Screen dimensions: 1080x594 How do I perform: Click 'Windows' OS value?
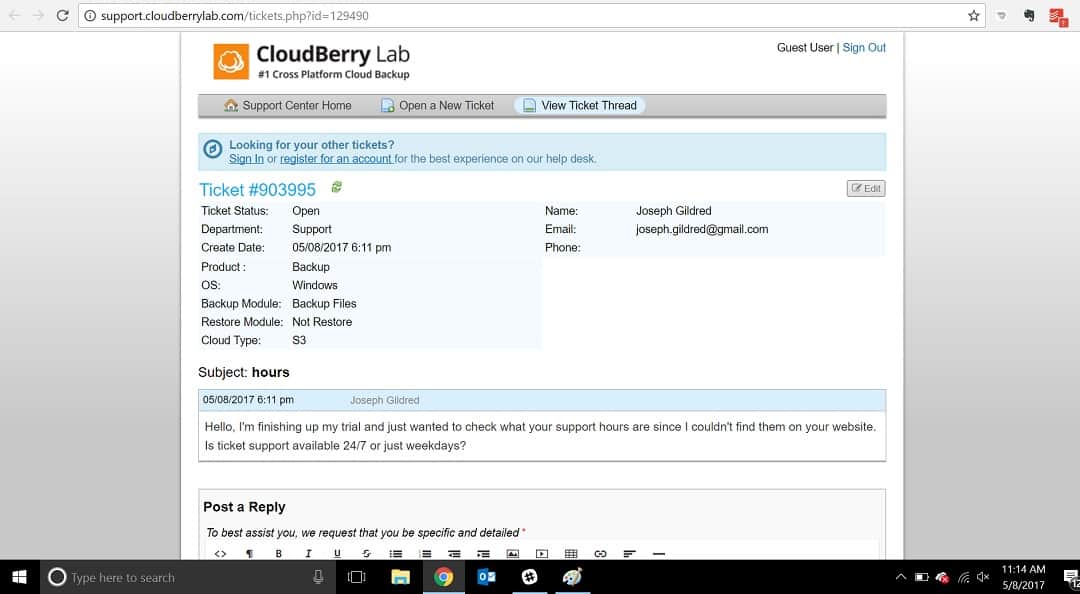[315, 285]
